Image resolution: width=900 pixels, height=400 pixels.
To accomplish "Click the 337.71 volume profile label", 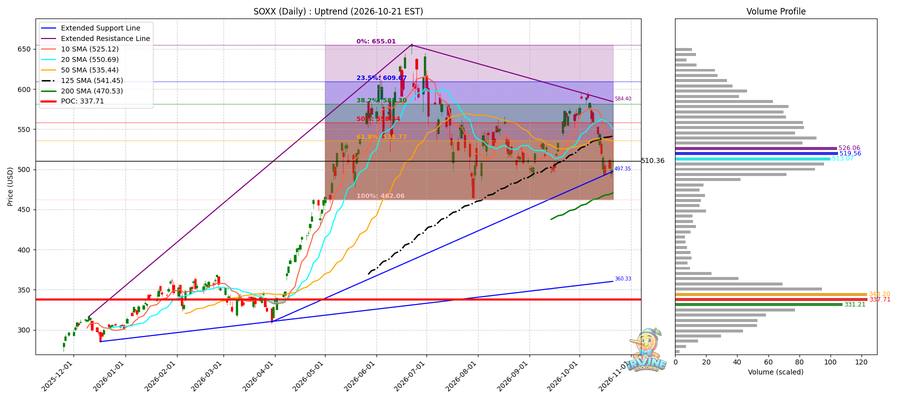I will 878,300.
